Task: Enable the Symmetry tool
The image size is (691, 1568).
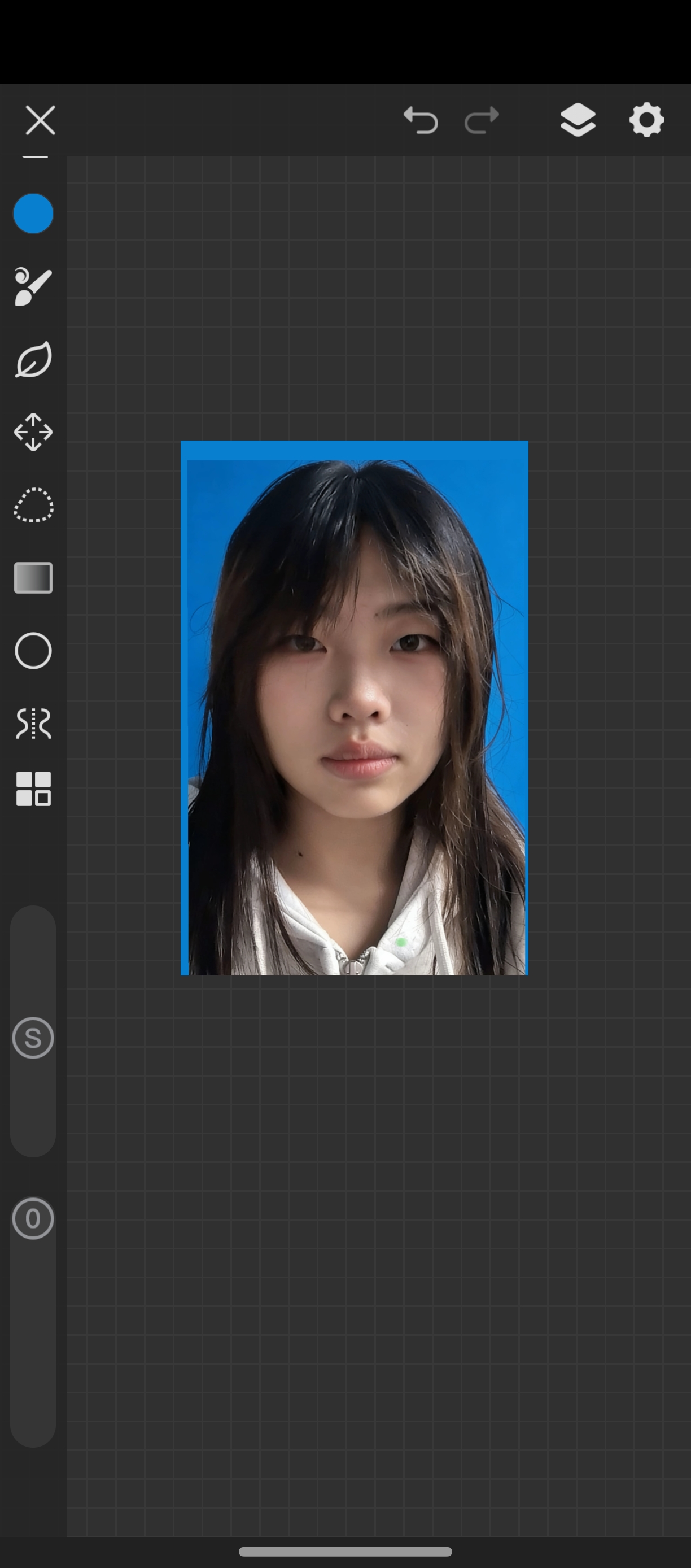Action: (33, 723)
